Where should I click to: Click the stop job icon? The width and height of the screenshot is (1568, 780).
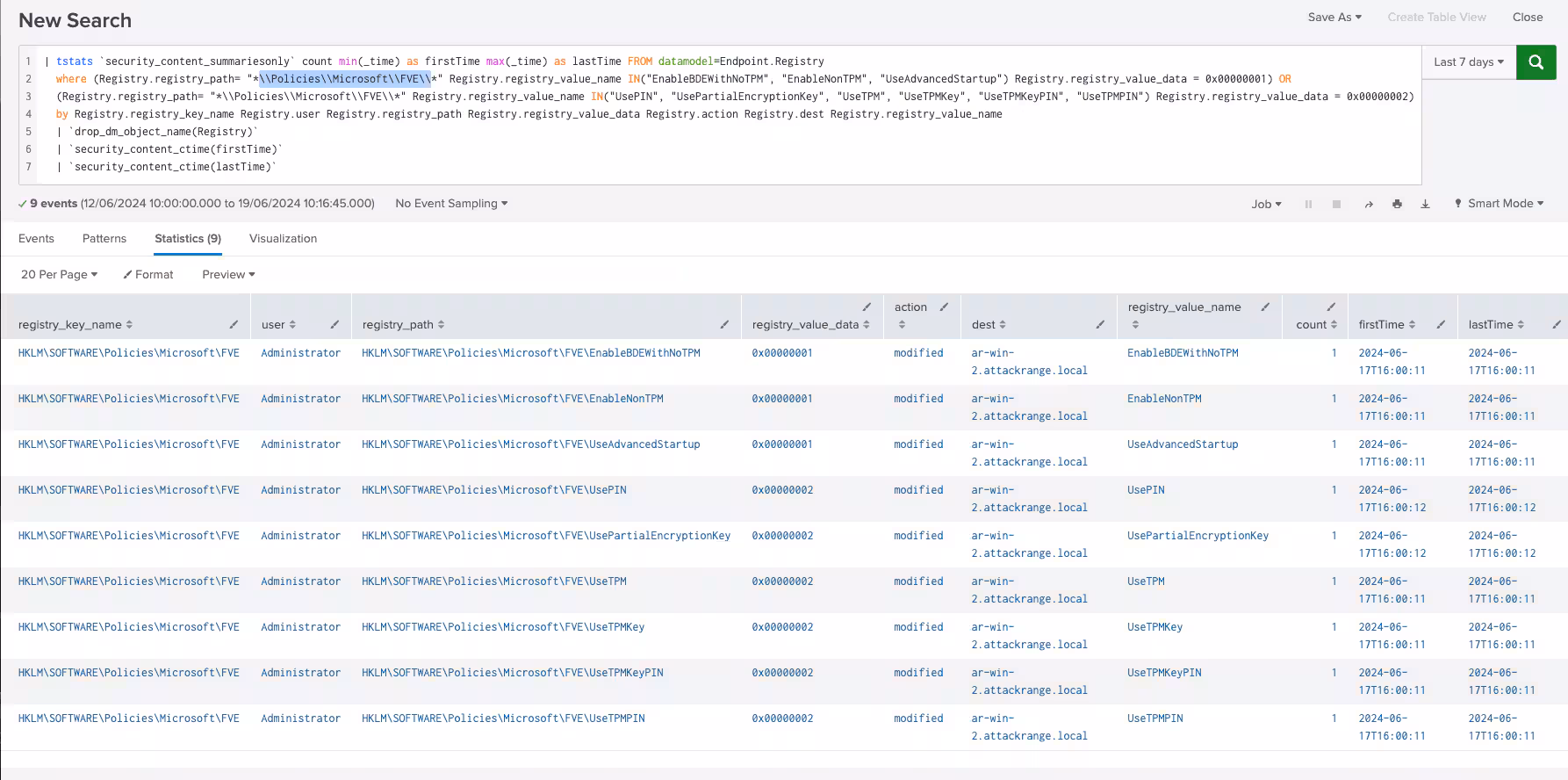[x=1336, y=204]
